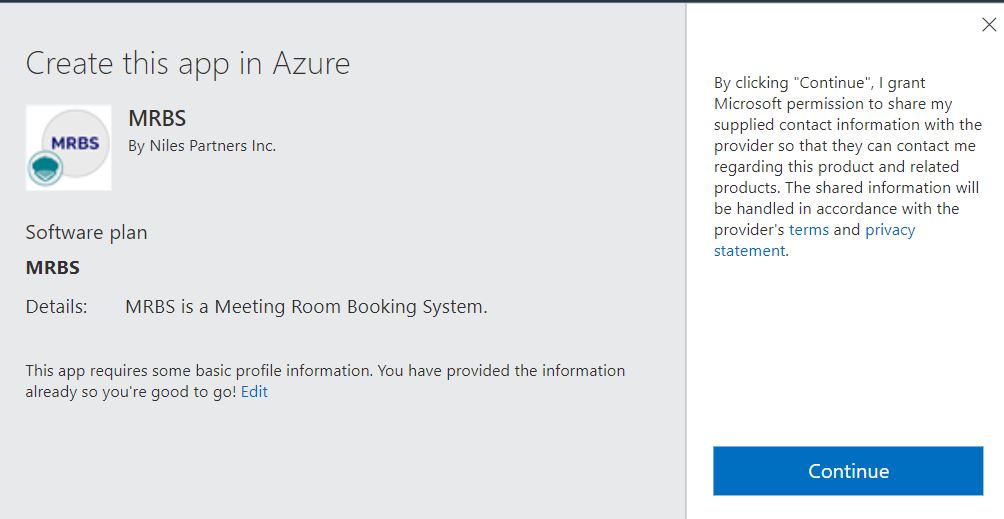This screenshot has height=519, width=1004.
Task: Select the MRBS app title beside the logo
Action: [157, 118]
